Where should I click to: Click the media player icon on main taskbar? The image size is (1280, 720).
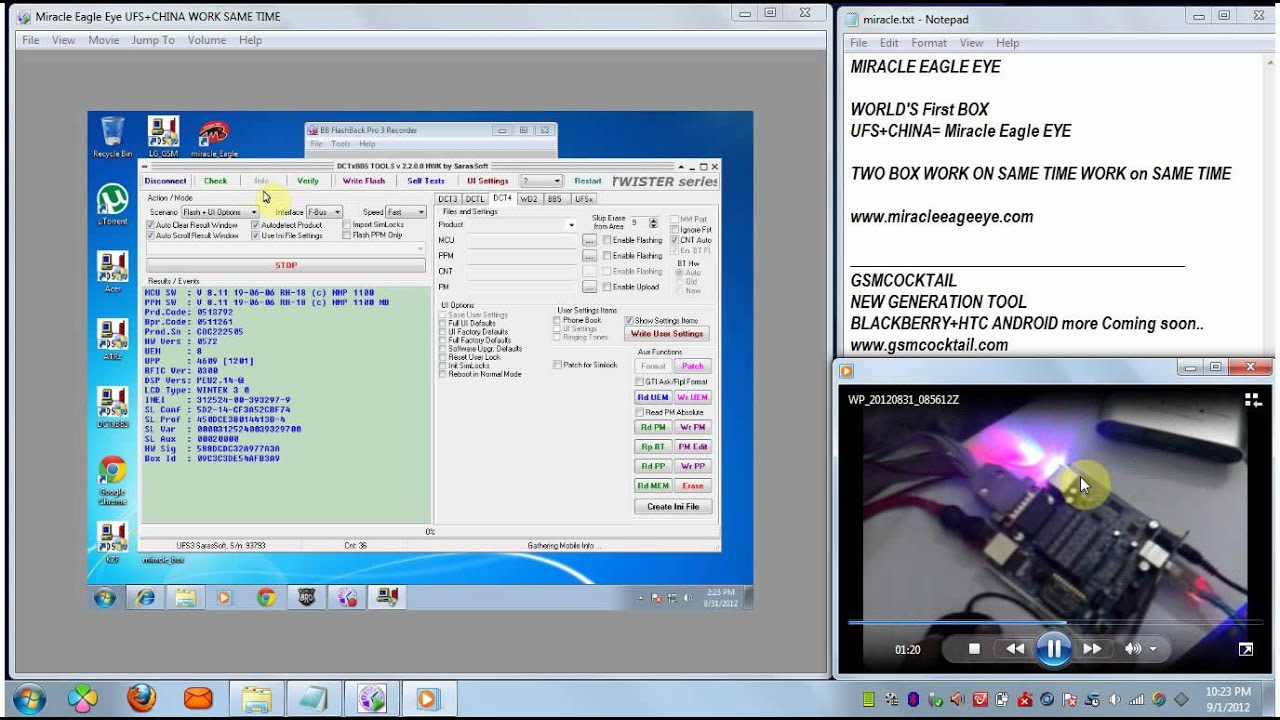(428, 698)
